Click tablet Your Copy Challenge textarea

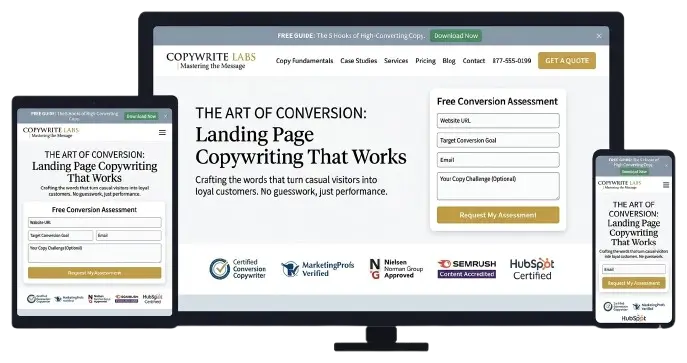pyautogui.click(x=94, y=253)
